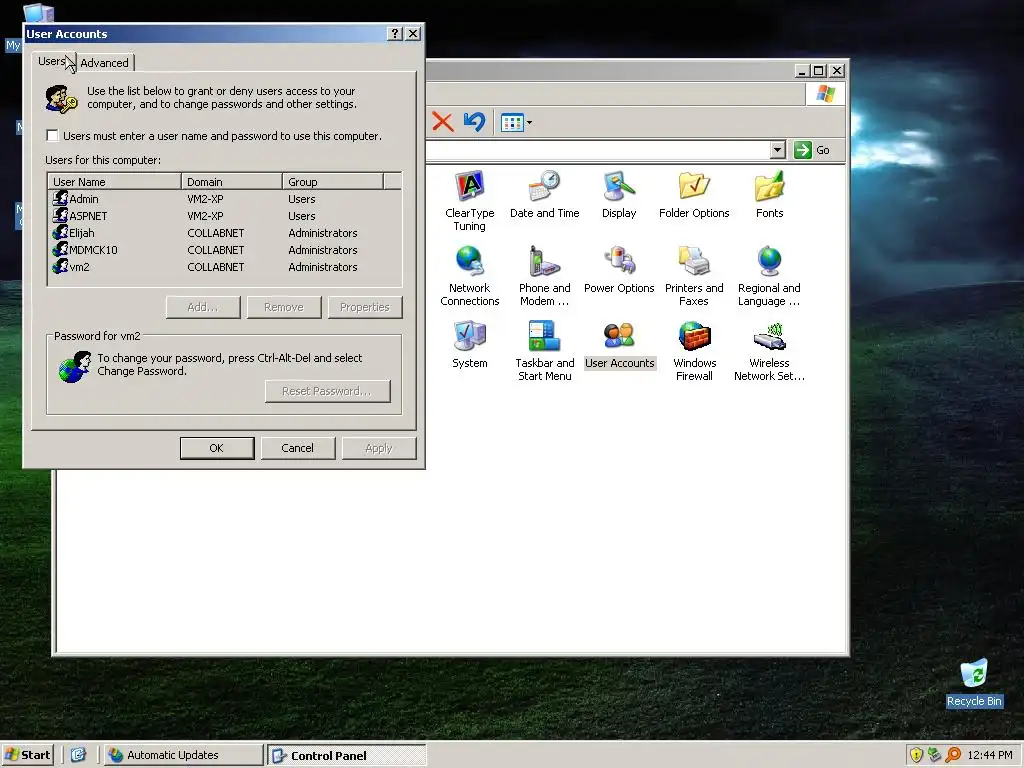The image size is (1024, 768).
Task: Click Cancel in User Accounts dialog
Action: click(x=298, y=448)
